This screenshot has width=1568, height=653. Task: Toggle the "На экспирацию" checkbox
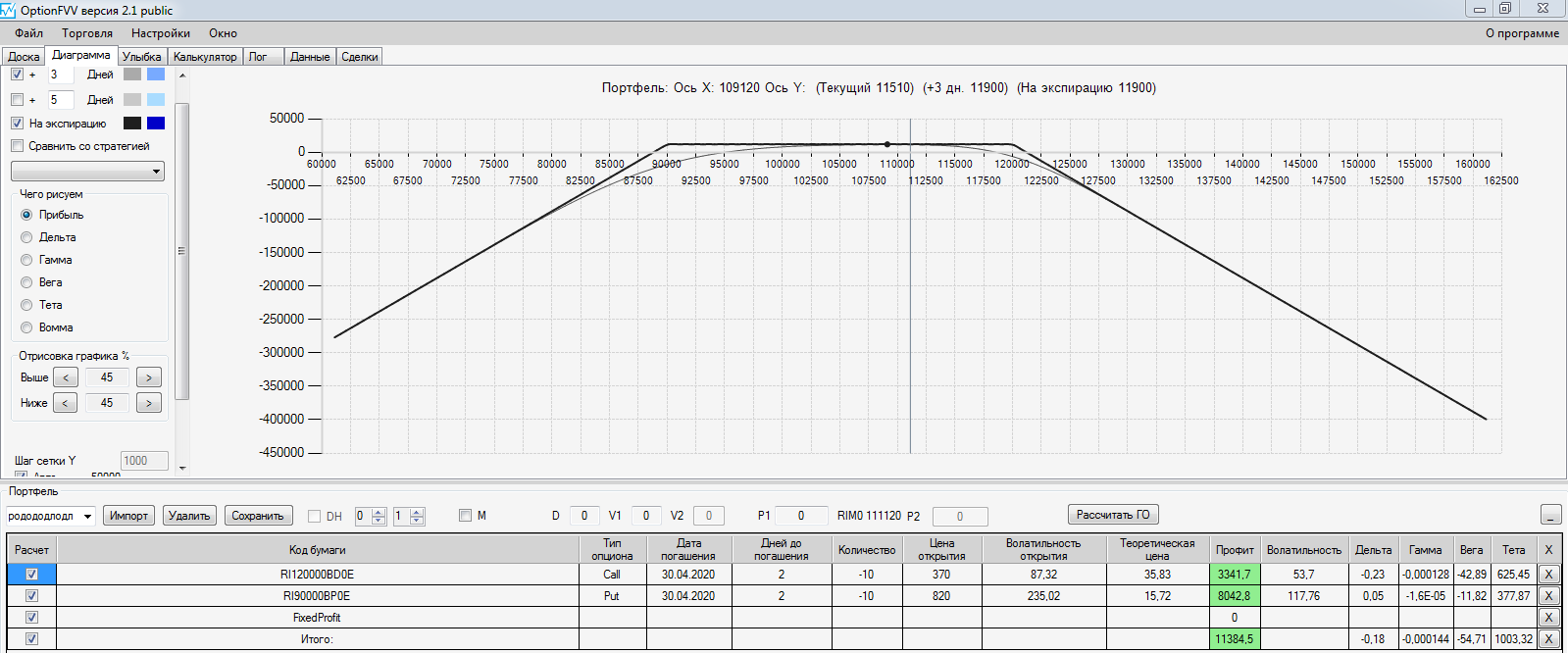point(17,124)
